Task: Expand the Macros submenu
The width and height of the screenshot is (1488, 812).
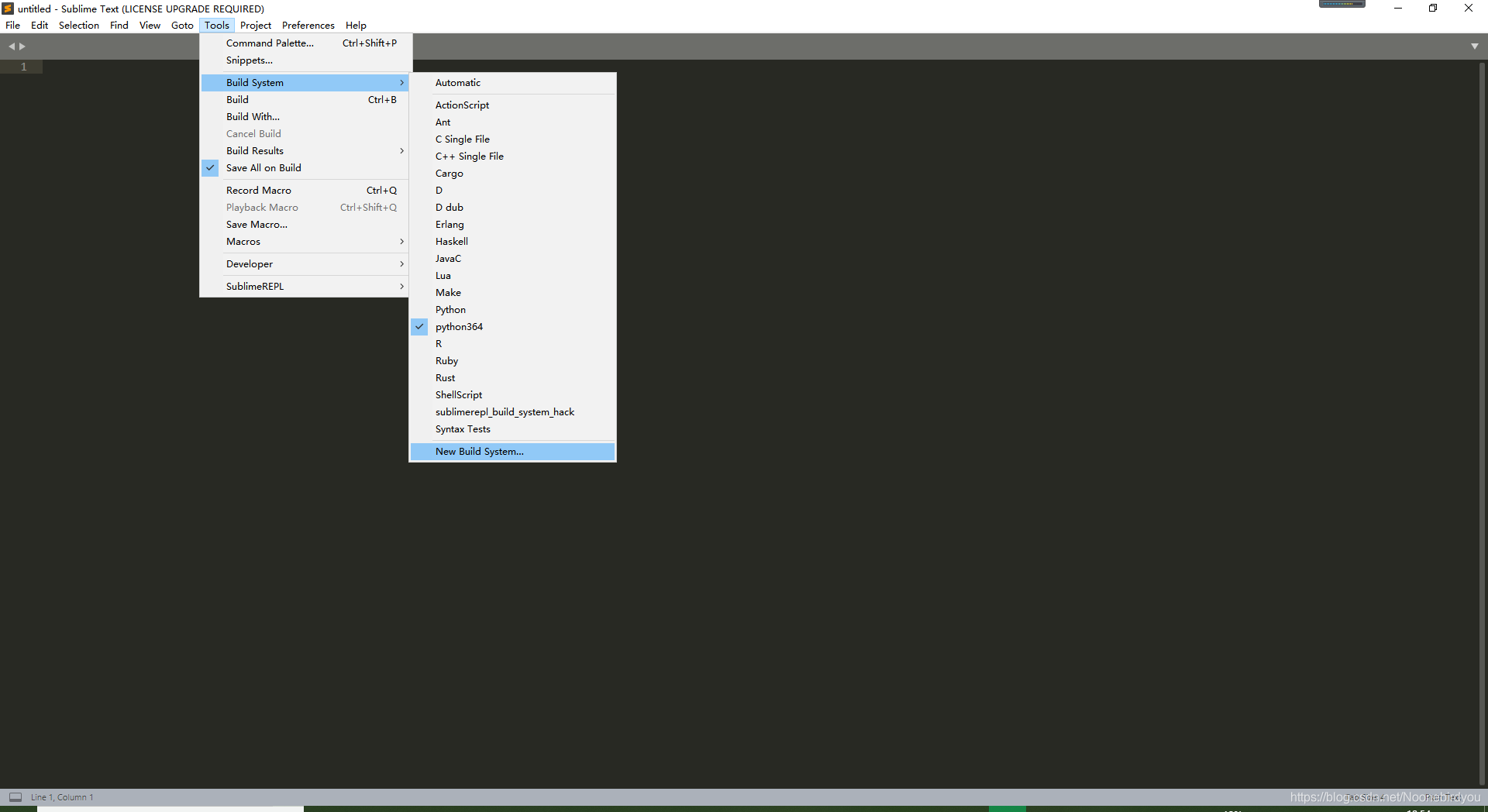Action: pos(305,242)
